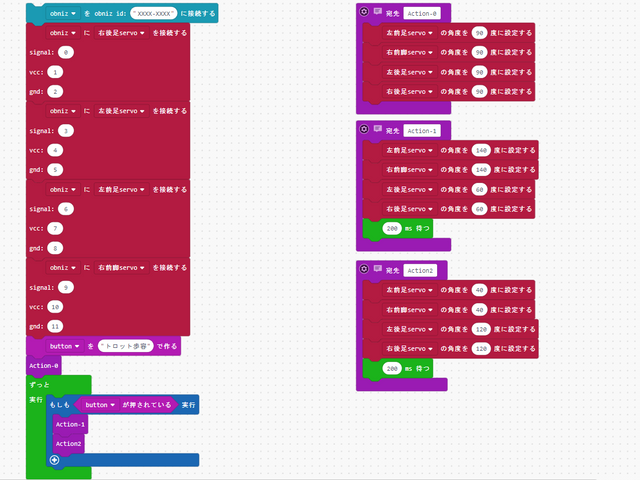Open gear settings on Action-1 function block
Viewport: 640px width, 480px height.
(x=363, y=130)
